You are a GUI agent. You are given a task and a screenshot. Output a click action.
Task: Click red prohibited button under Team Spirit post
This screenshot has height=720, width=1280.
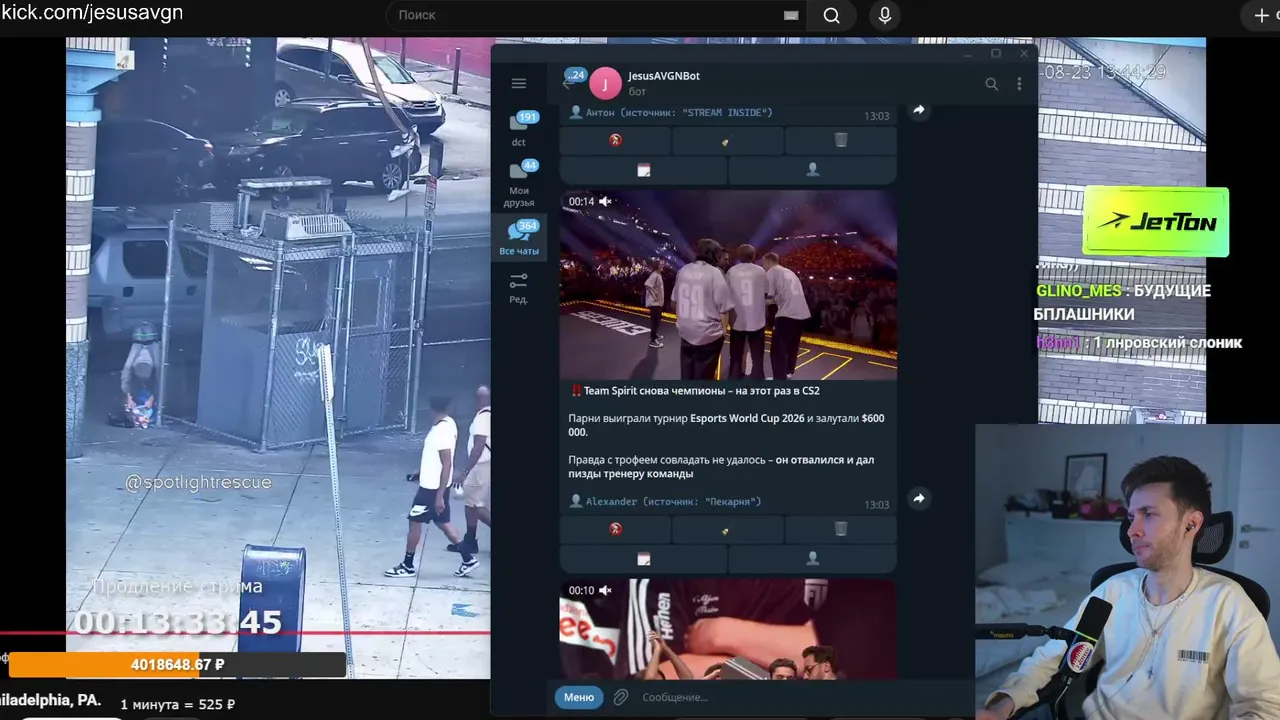615,529
